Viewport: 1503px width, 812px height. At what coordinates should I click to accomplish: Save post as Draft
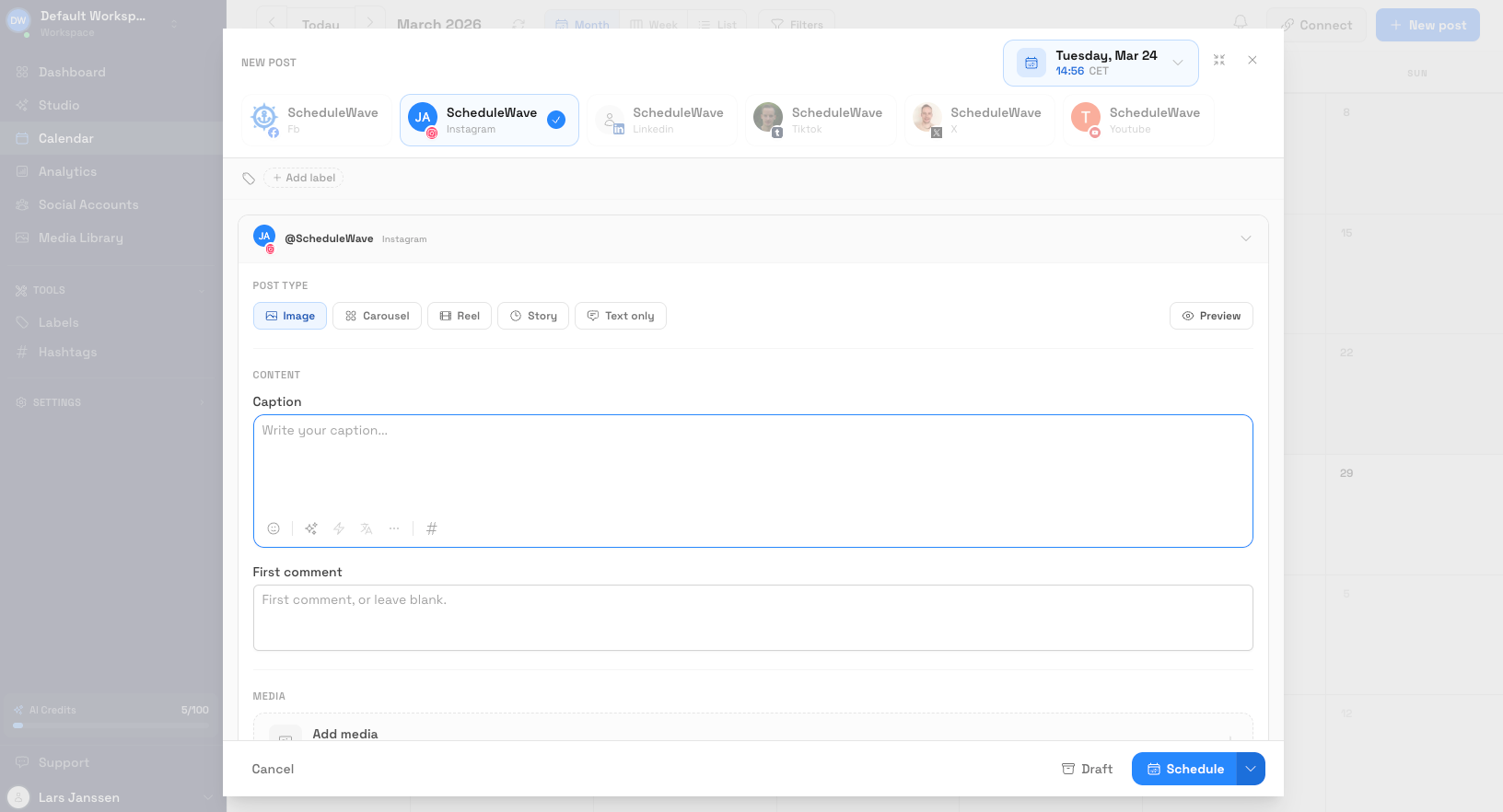click(x=1087, y=769)
